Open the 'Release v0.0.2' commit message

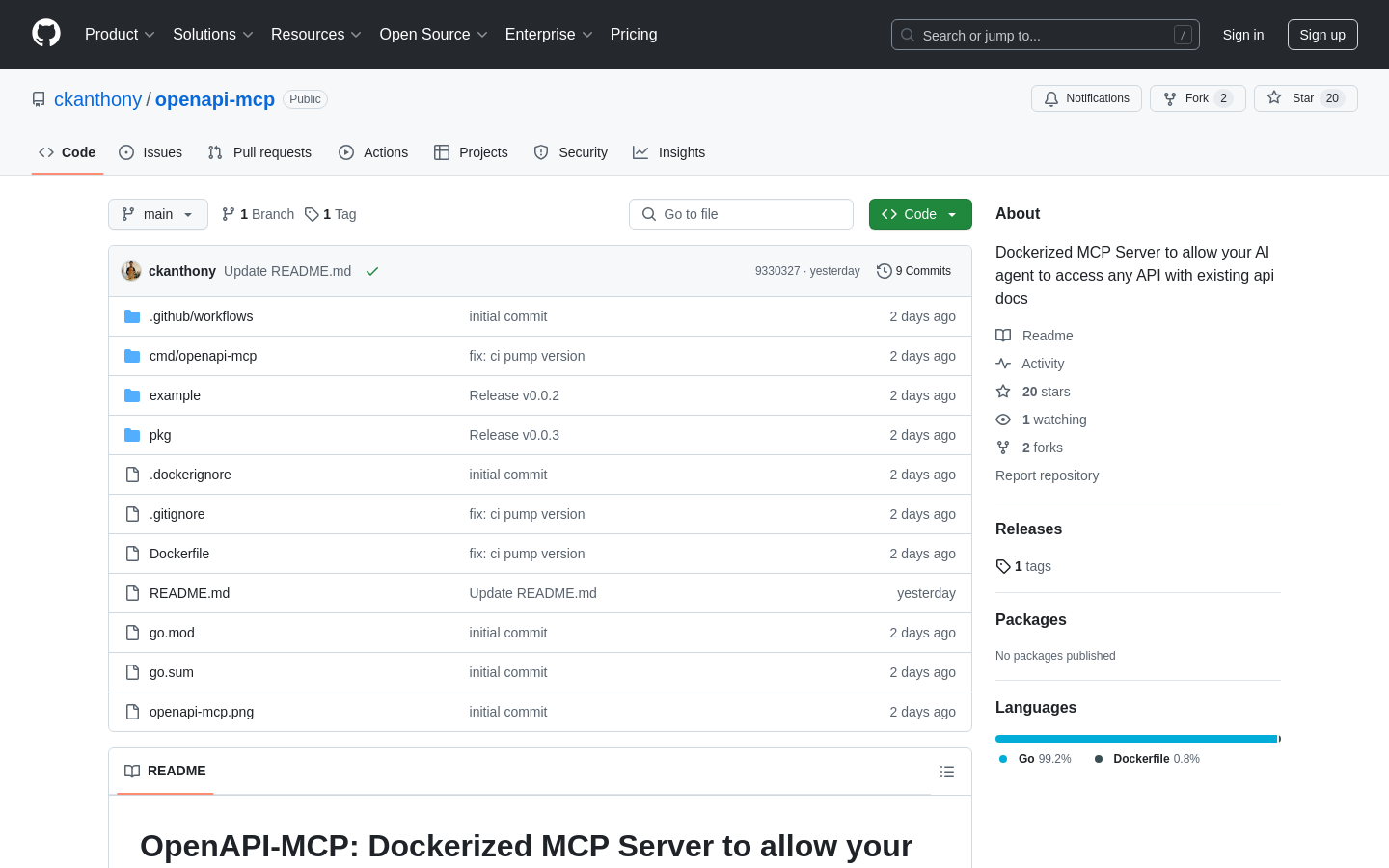(x=514, y=395)
